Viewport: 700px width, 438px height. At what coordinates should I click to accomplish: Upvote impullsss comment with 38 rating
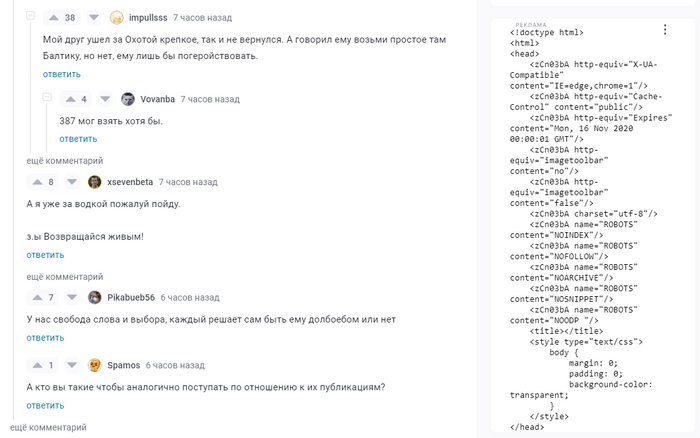click(54, 18)
